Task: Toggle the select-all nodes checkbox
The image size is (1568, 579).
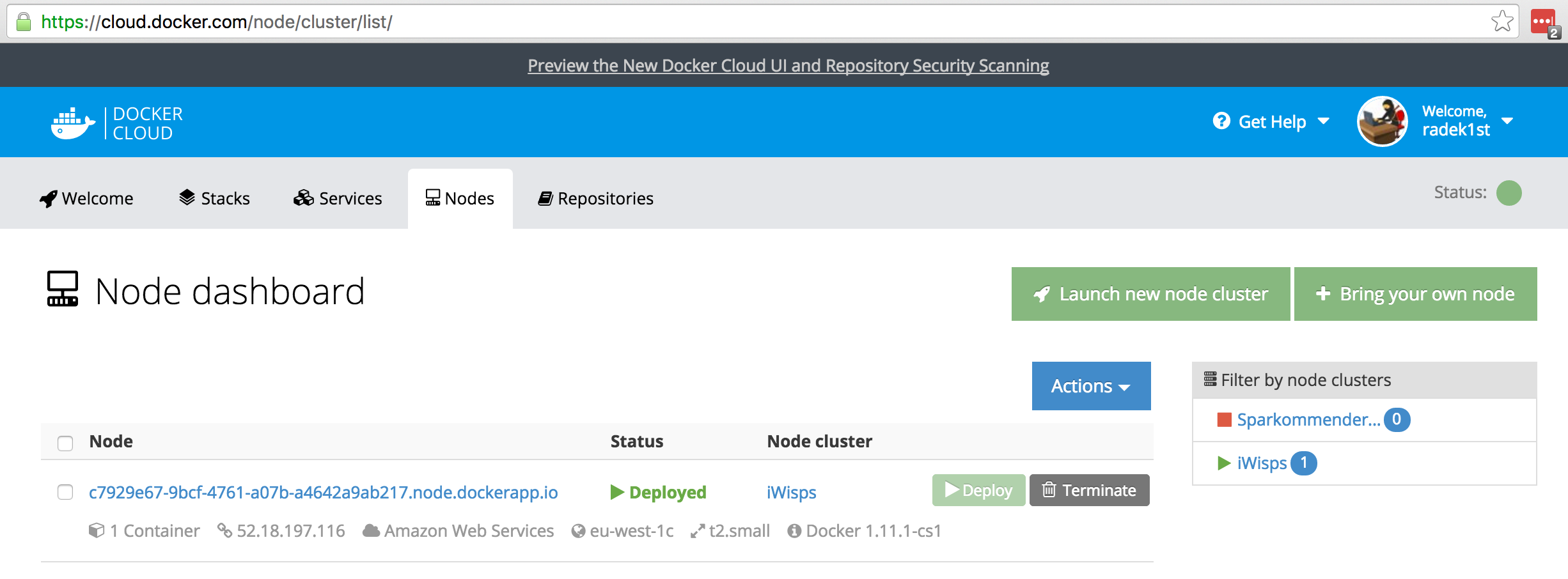Action: 65,443
